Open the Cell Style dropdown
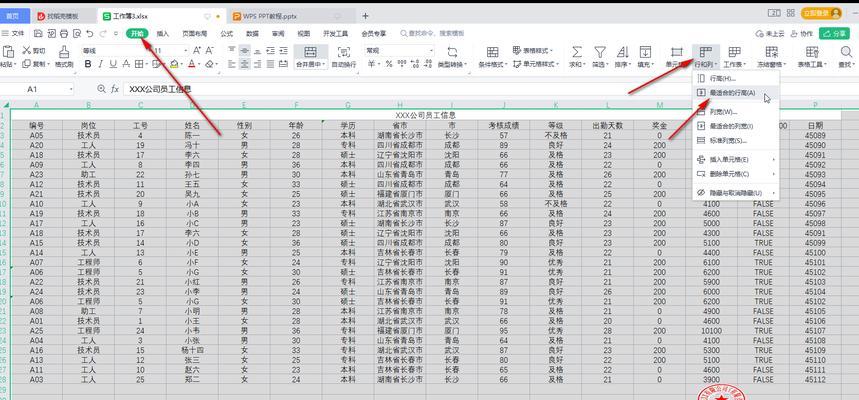 [x=536, y=64]
